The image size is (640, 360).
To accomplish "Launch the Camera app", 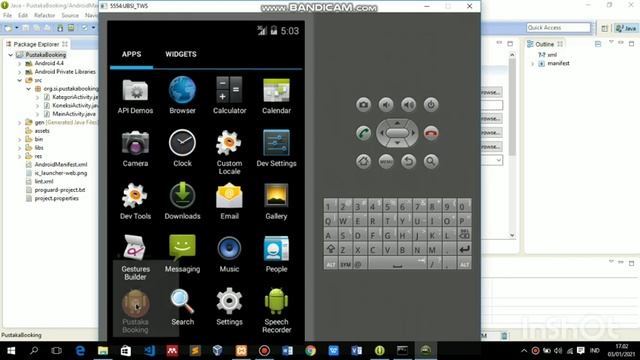I will (135, 149).
